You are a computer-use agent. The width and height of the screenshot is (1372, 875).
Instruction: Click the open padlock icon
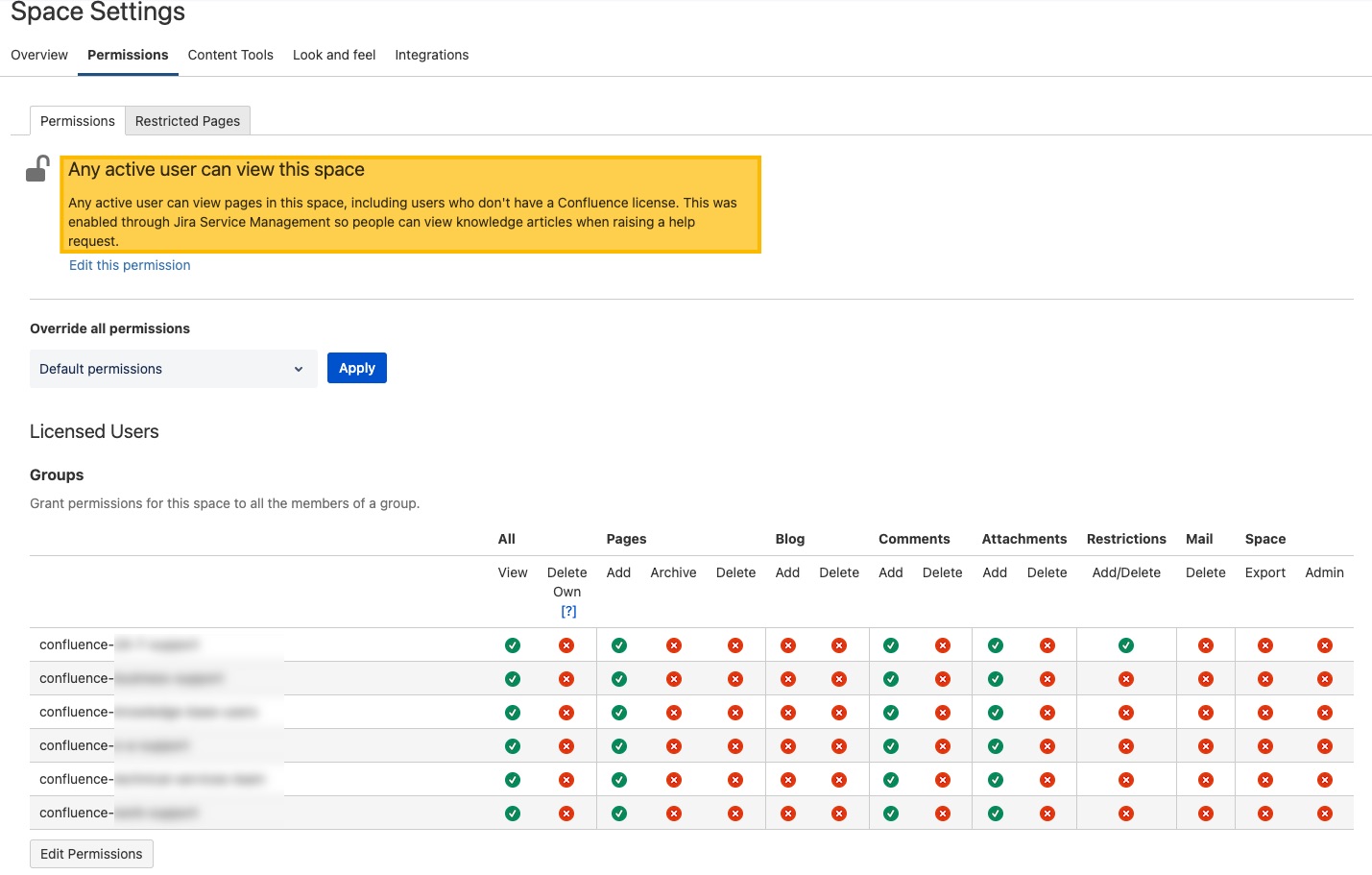37,169
